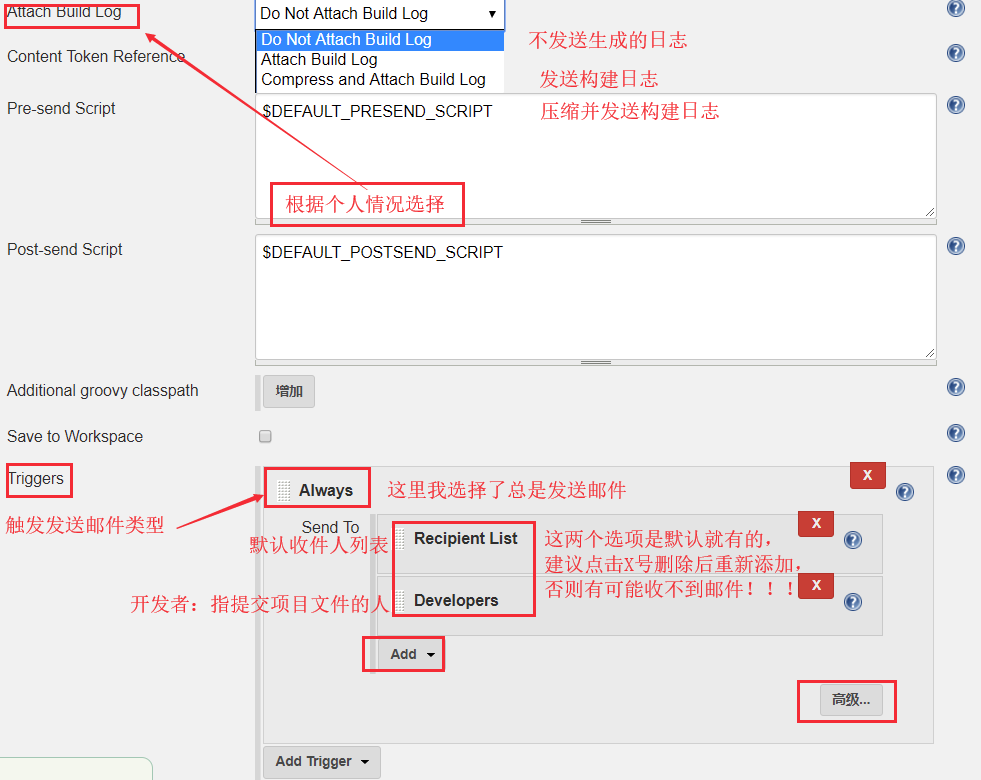The height and width of the screenshot is (780, 981).
Task: Click the 增加 classpath button
Action: [x=288, y=392]
